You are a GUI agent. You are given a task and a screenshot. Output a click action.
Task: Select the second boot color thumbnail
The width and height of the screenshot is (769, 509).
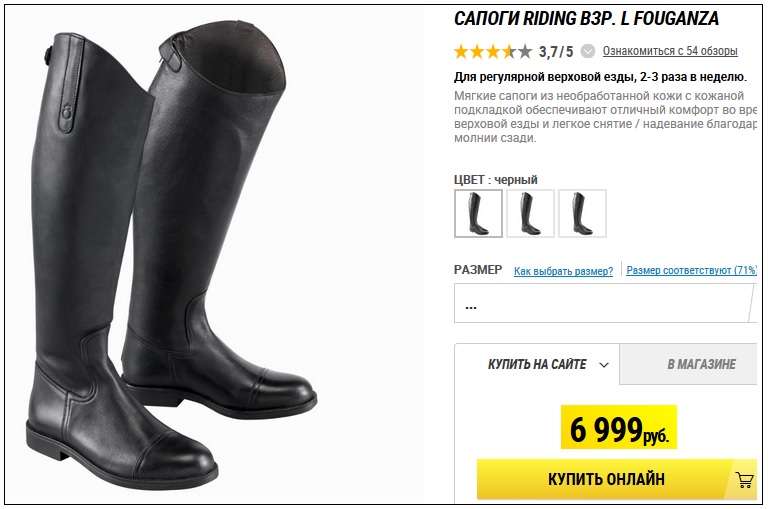(x=530, y=213)
